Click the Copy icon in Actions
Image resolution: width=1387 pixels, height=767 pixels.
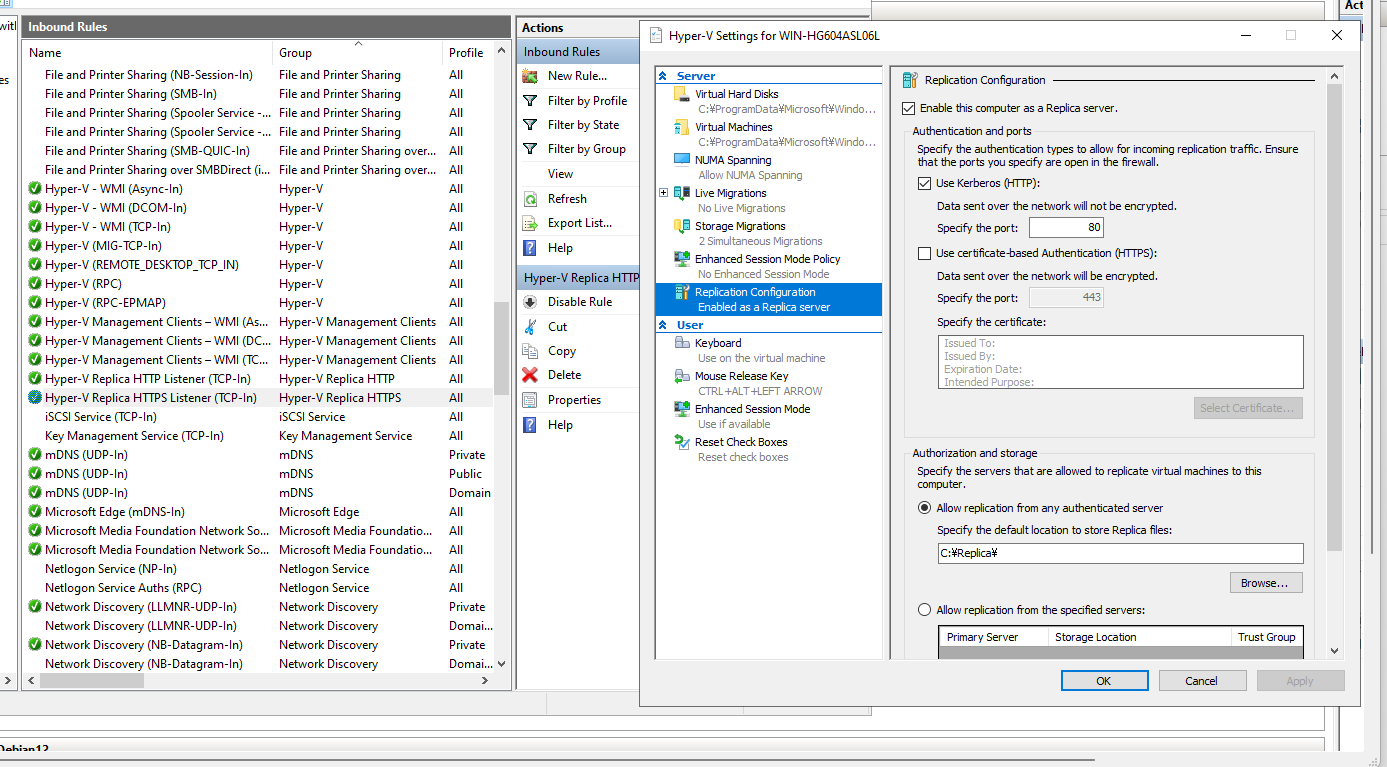(x=530, y=351)
